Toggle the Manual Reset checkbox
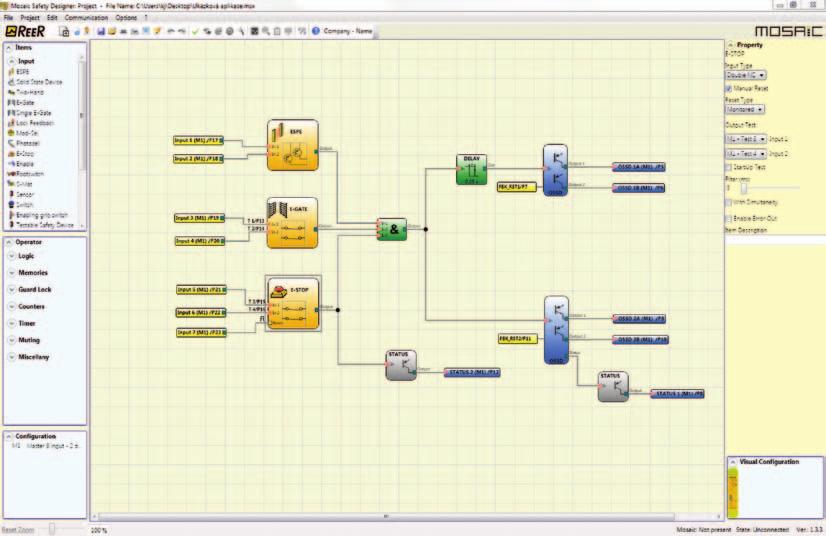Viewport: 826px width, 536px height. (729, 89)
